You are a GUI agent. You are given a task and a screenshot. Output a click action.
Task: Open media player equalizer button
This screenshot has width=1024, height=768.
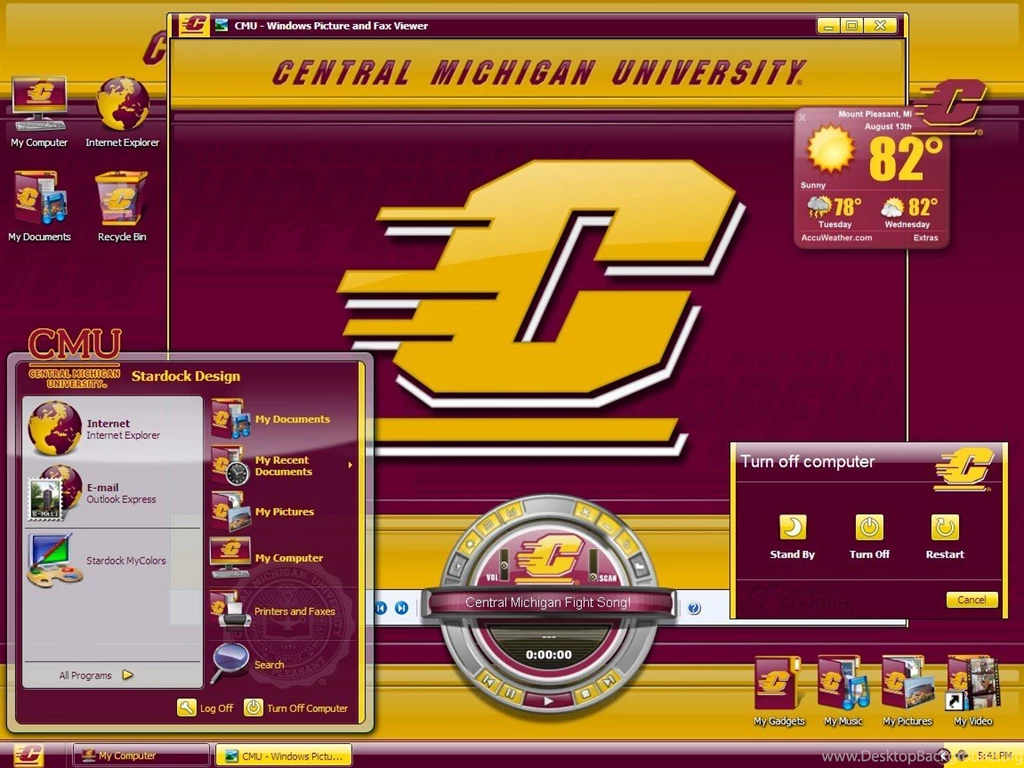point(511,512)
